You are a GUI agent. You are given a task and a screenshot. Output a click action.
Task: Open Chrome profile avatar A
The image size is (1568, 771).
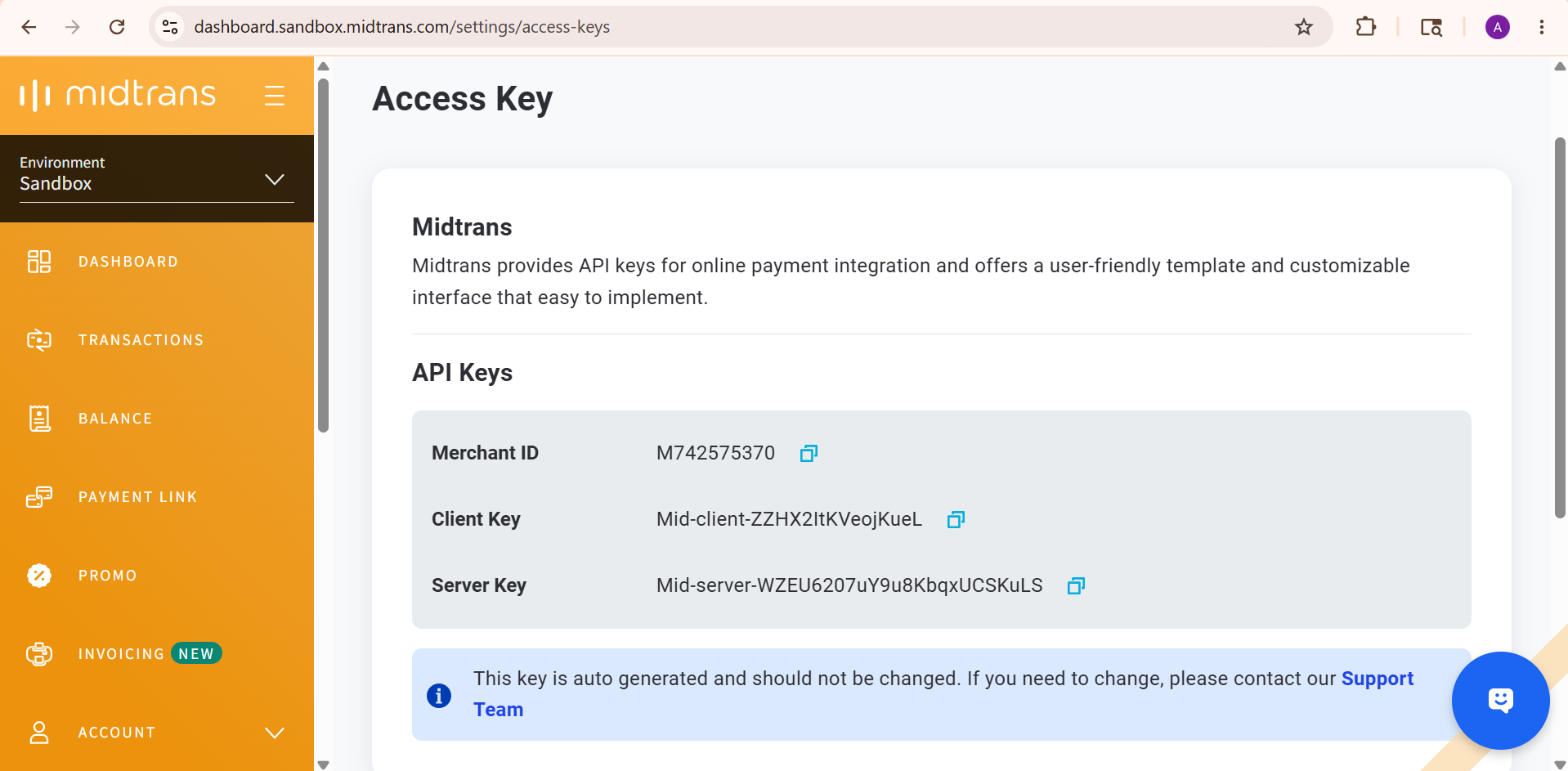coord(1498,27)
